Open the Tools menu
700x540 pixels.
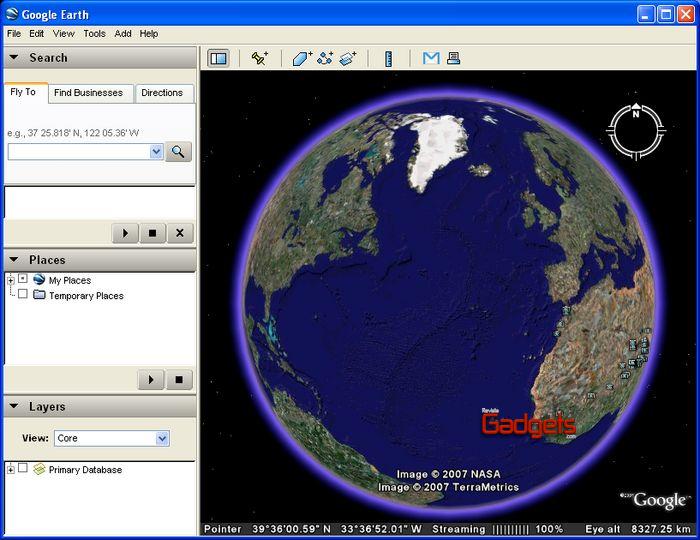pos(95,34)
